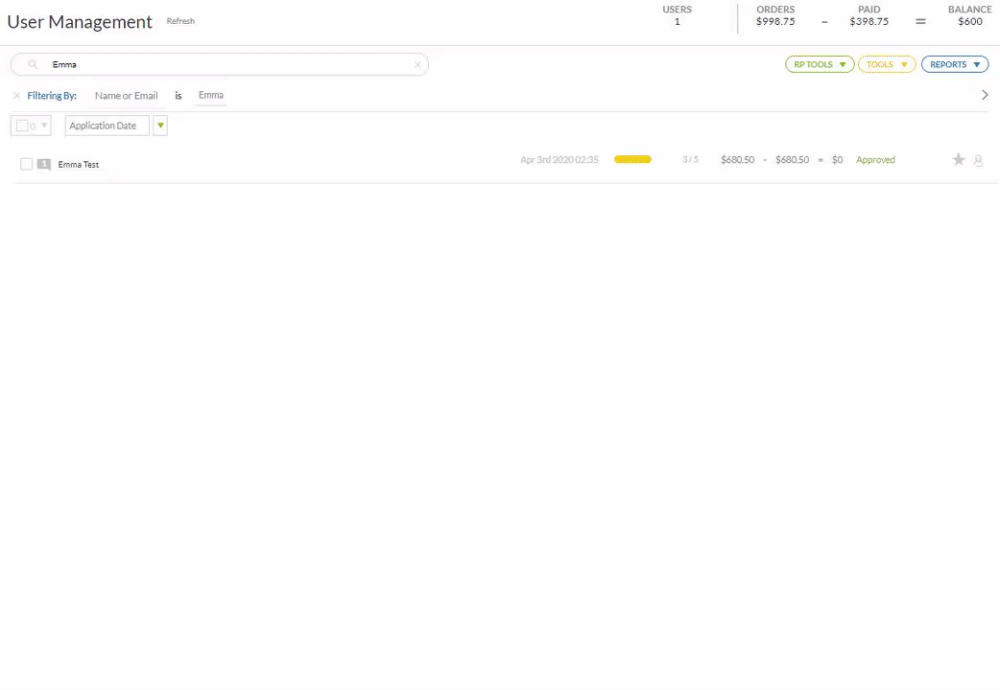The image size is (1000, 690).
Task: Check the Emma Test row checkbox
Action: (x=27, y=164)
